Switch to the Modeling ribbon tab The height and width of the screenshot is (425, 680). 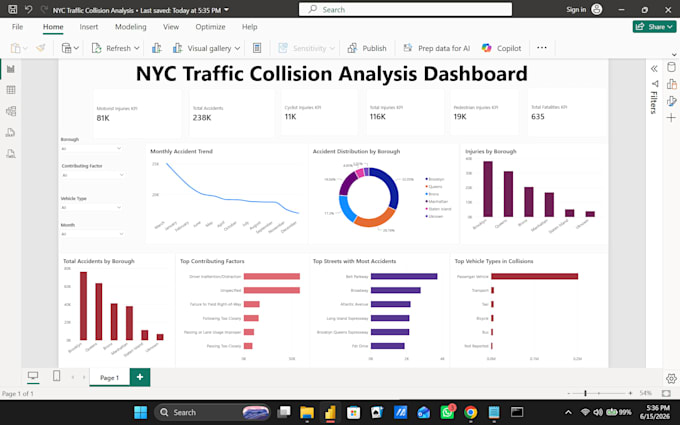pyautogui.click(x=131, y=27)
